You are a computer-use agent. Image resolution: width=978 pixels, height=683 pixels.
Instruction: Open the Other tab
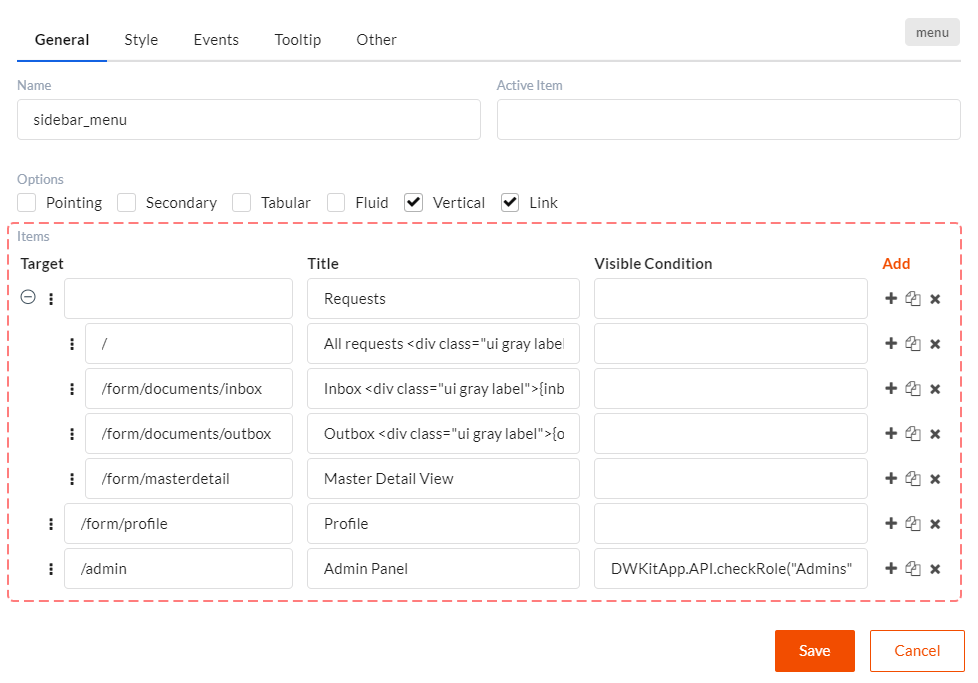[376, 40]
